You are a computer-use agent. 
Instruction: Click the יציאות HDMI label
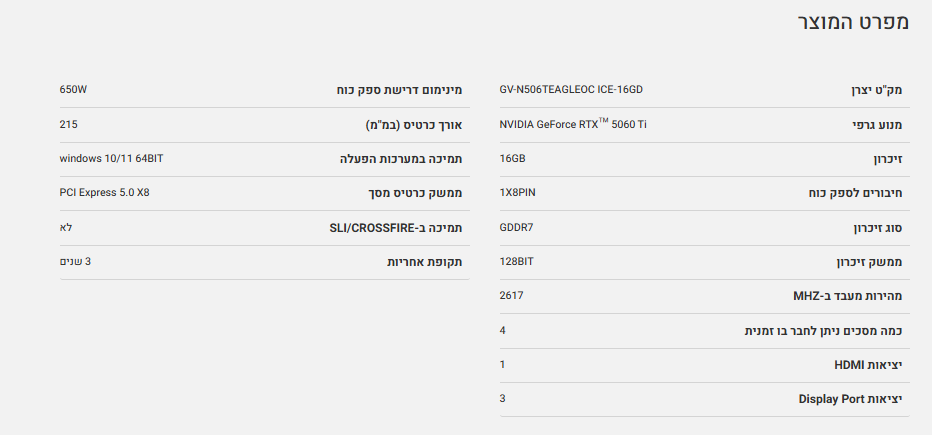coord(868,365)
